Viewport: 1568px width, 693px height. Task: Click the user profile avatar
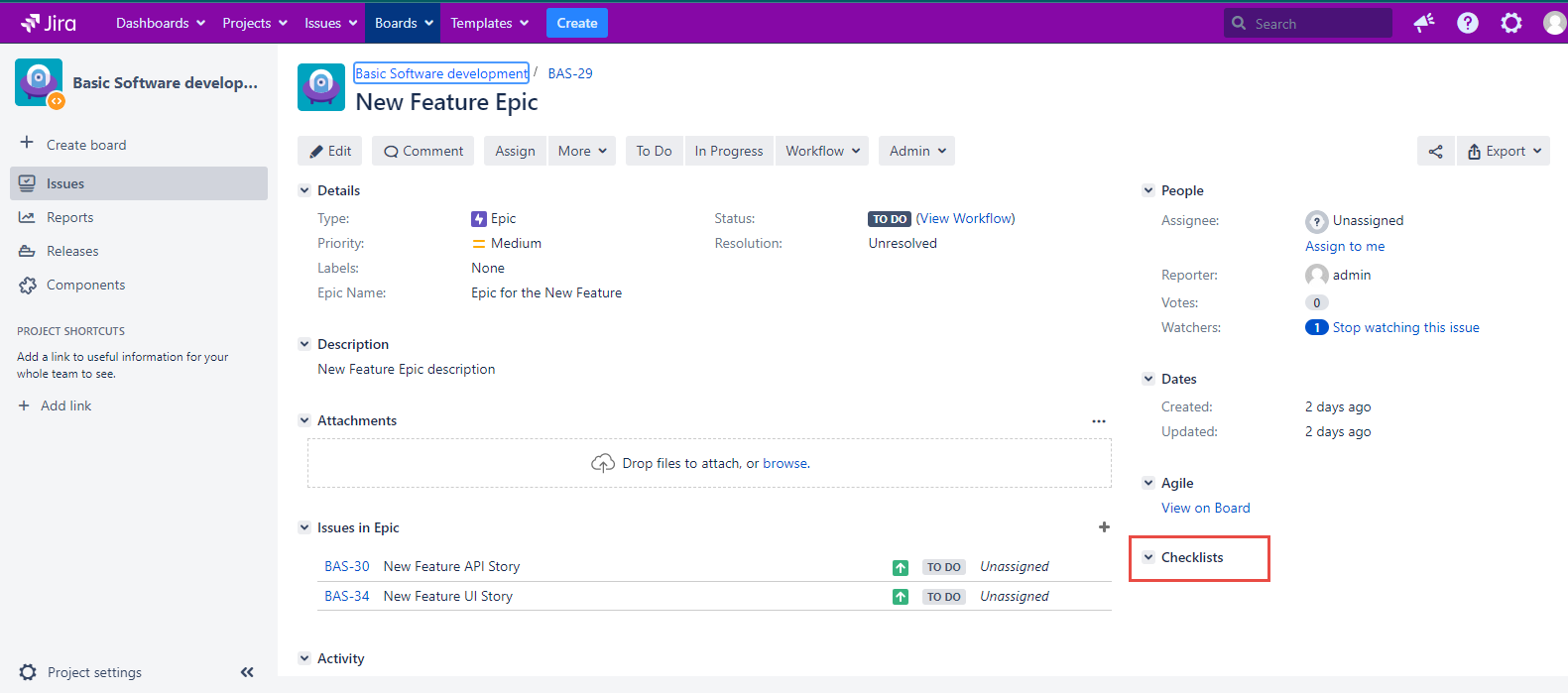click(1554, 23)
